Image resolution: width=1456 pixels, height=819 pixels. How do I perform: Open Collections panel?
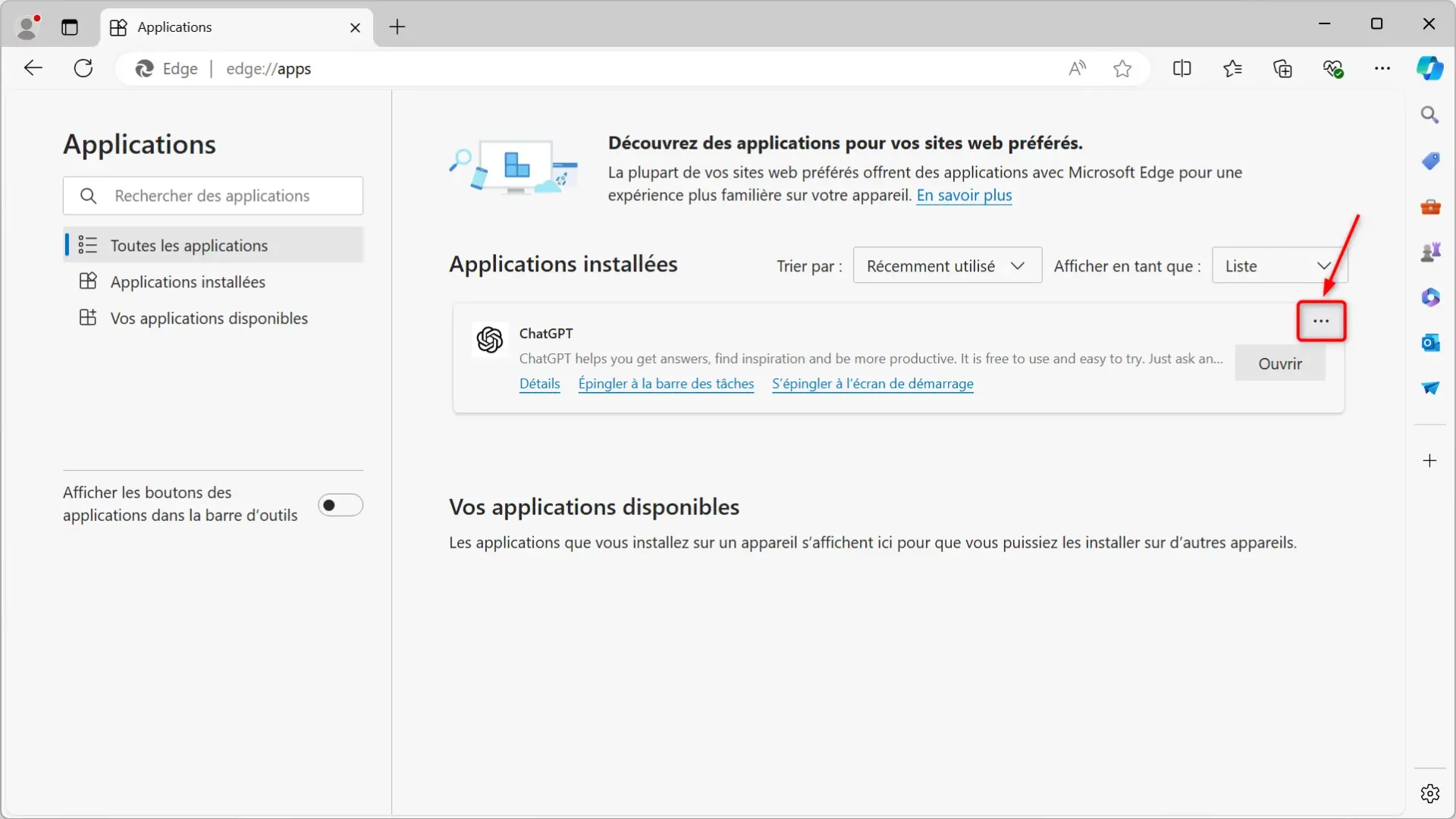tap(1282, 68)
